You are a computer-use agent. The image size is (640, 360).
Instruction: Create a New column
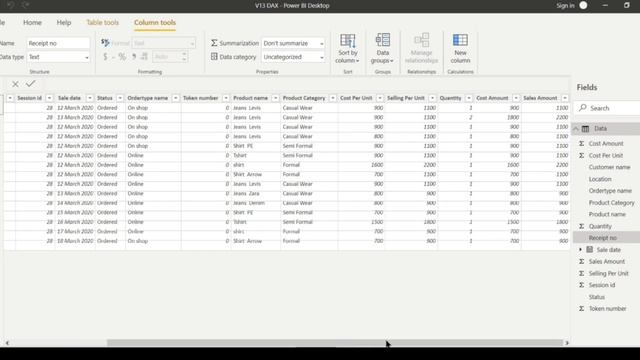tap(460, 49)
